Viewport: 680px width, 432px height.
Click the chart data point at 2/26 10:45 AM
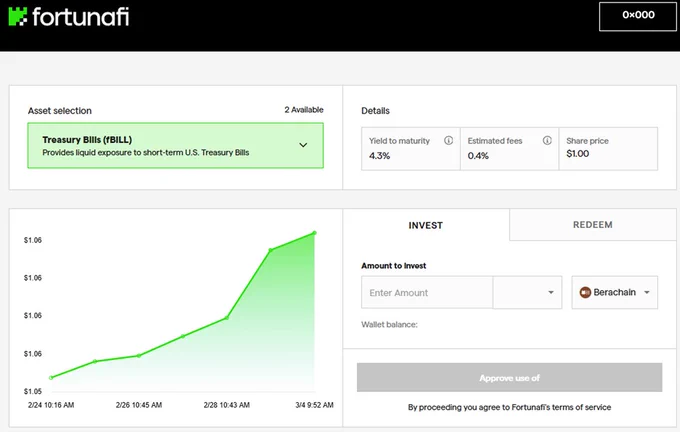click(x=139, y=356)
